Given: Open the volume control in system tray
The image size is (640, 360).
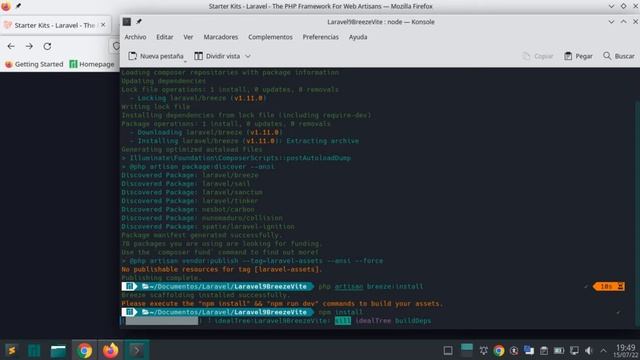Looking at the screenshot, I should click(589, 351).
